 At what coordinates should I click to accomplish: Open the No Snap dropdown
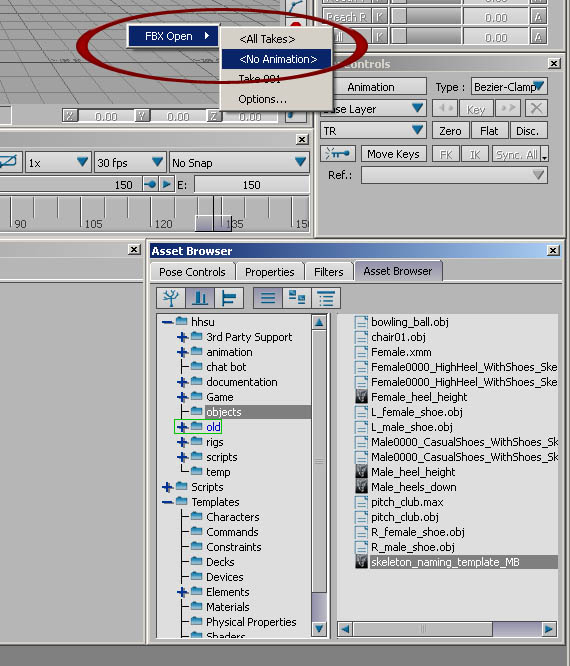point(239,162)
